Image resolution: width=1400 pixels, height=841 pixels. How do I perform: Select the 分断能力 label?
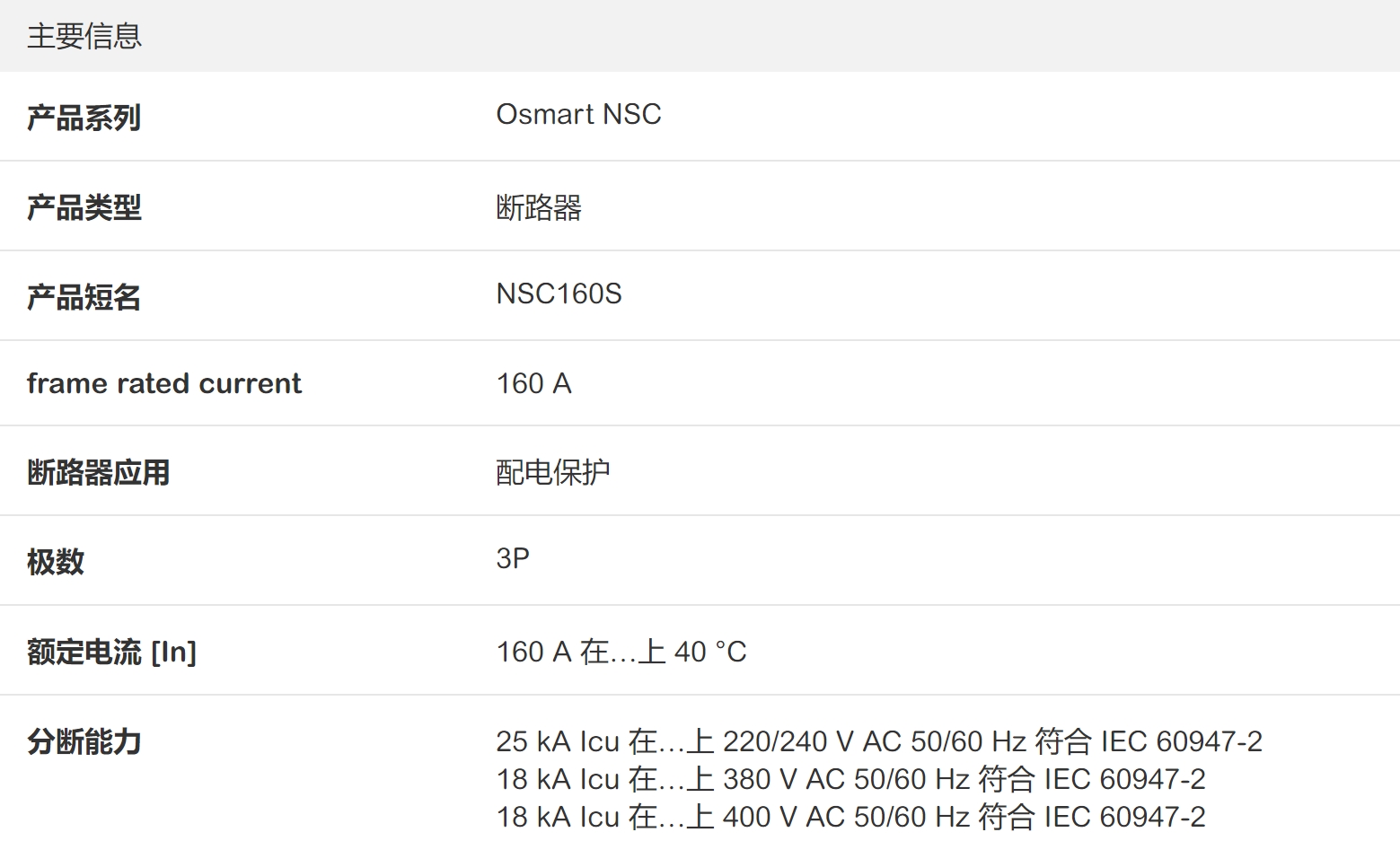click(x=84, y=741)
